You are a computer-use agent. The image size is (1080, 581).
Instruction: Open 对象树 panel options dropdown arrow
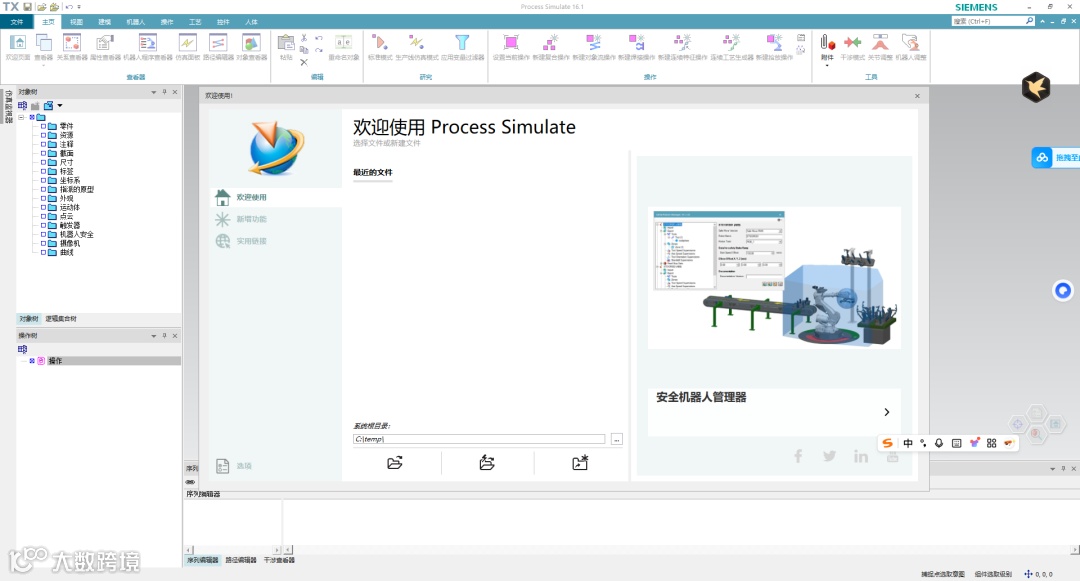point(154,92)
